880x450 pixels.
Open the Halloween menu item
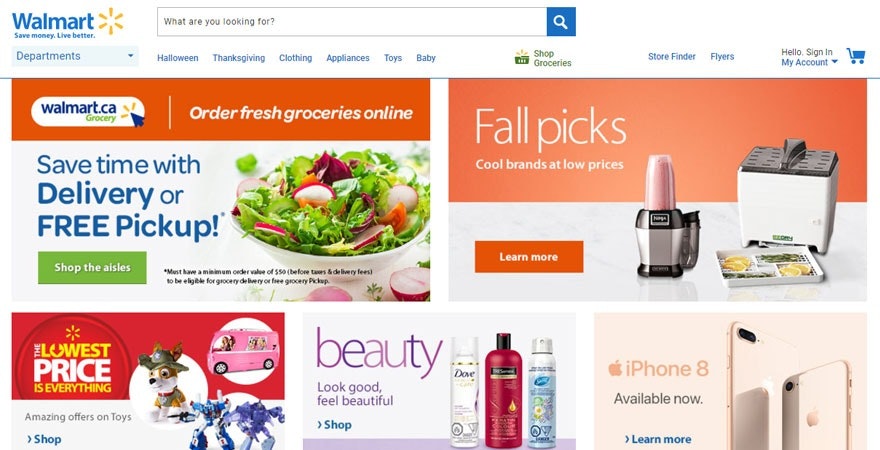[177, 58]
